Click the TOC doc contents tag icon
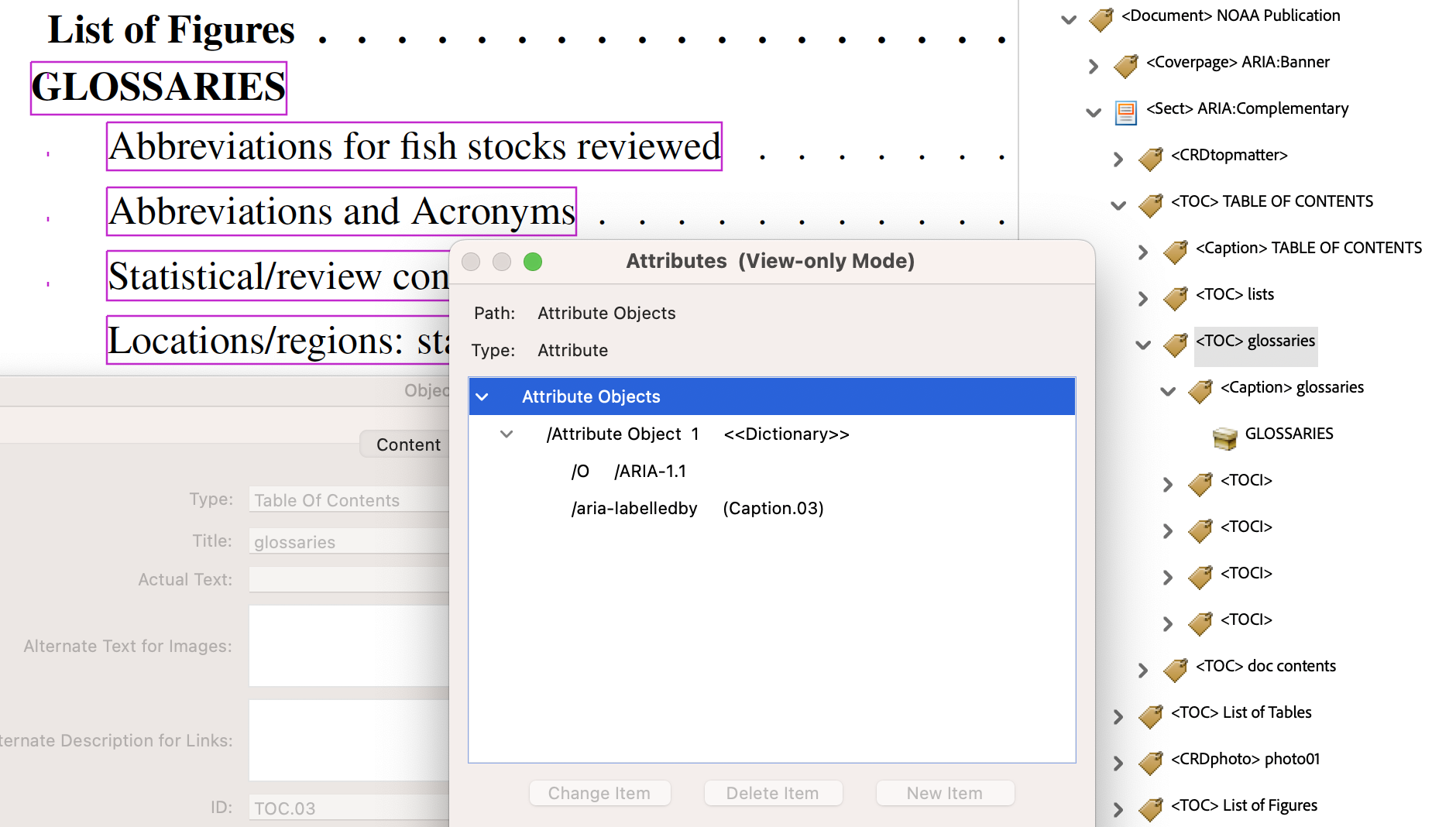 [x=1175, y=670]
